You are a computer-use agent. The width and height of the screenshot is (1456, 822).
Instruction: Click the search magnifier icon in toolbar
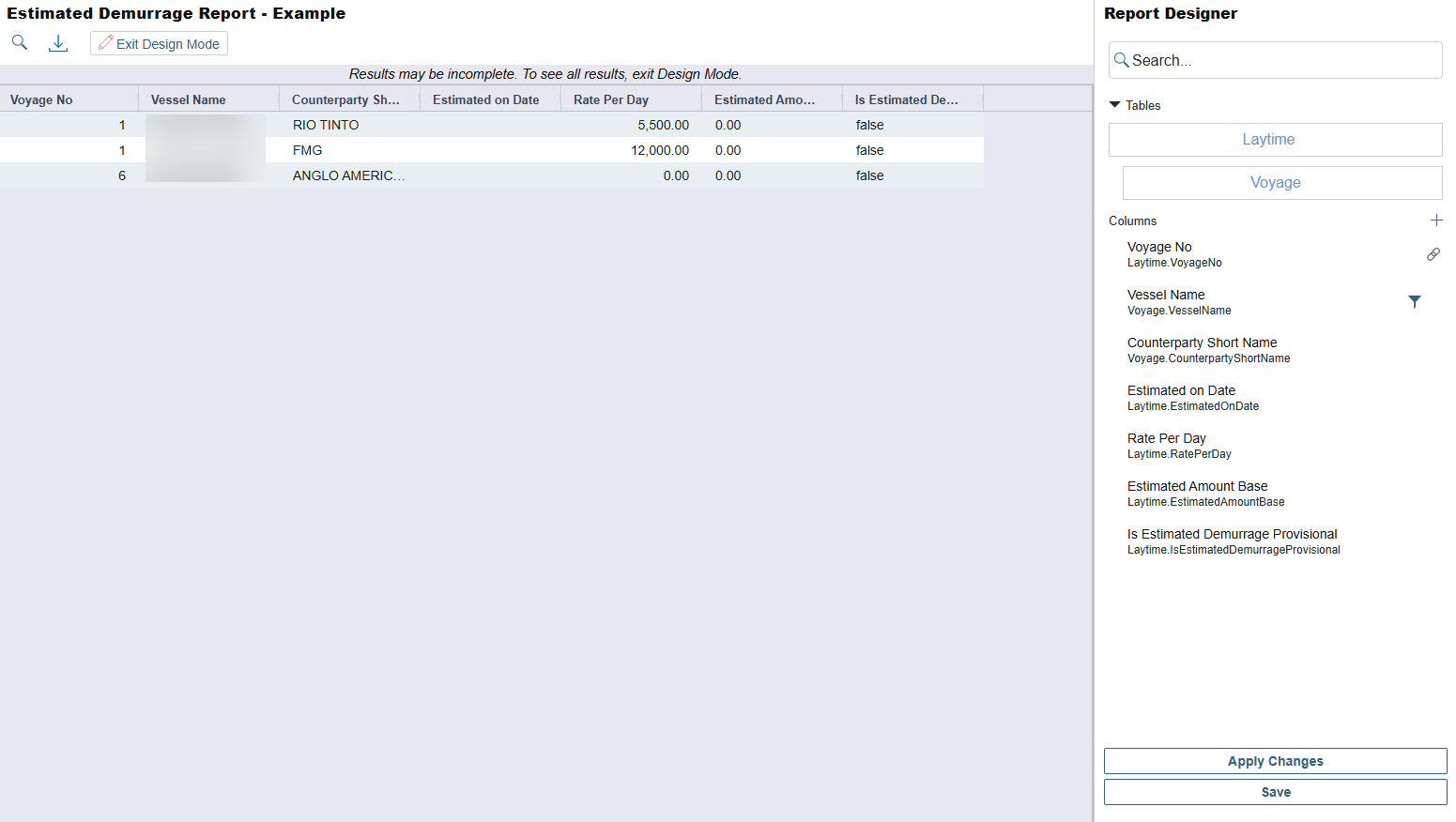(20, 42)
